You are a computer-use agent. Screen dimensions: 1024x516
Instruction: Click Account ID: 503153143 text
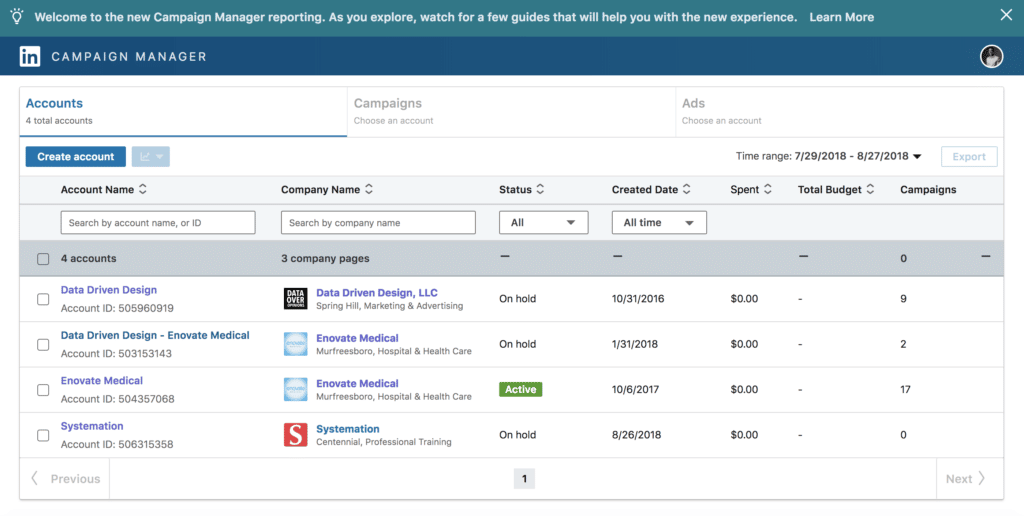116,353
